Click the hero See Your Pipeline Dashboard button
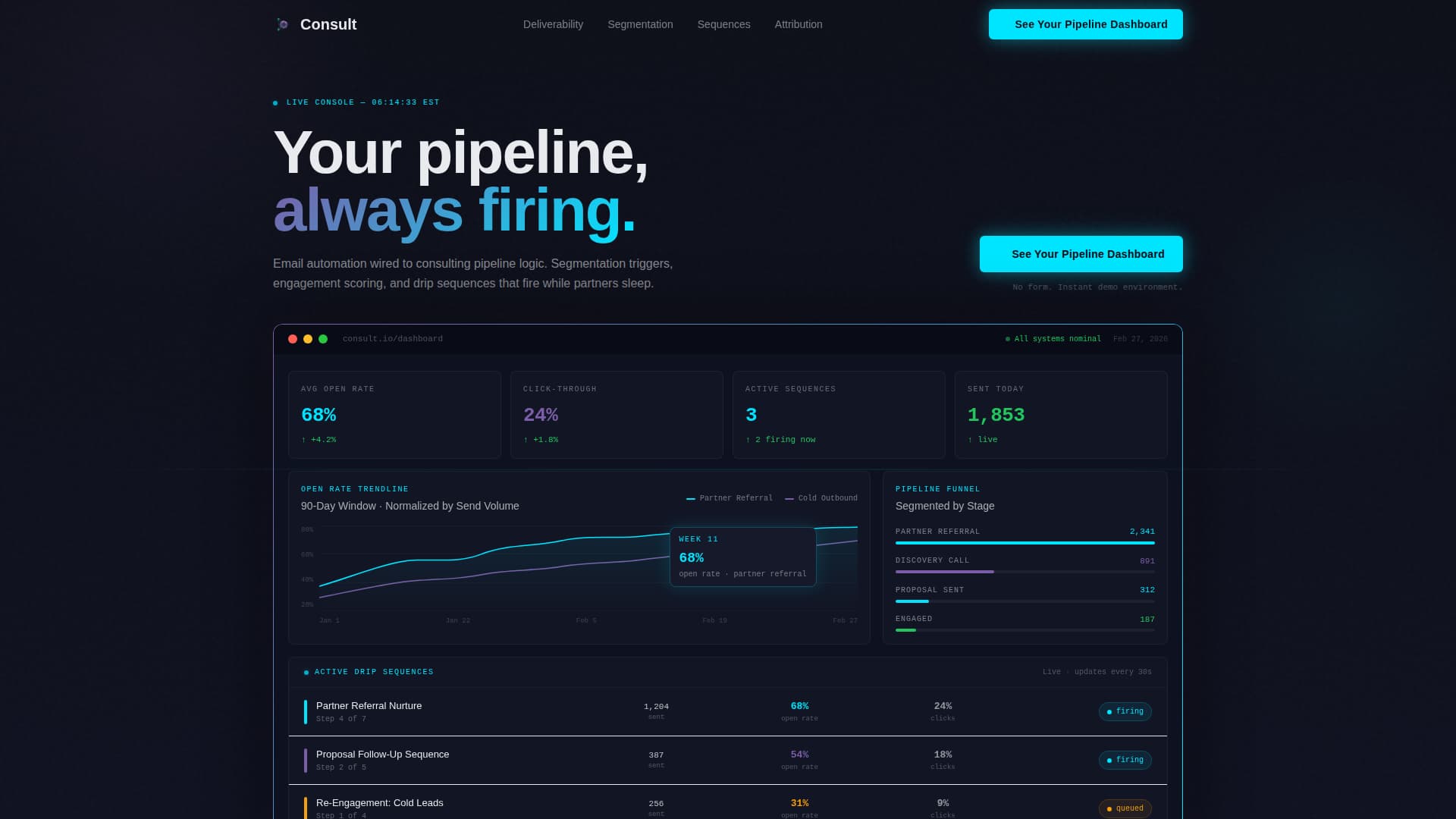 tap(1081, 254)
